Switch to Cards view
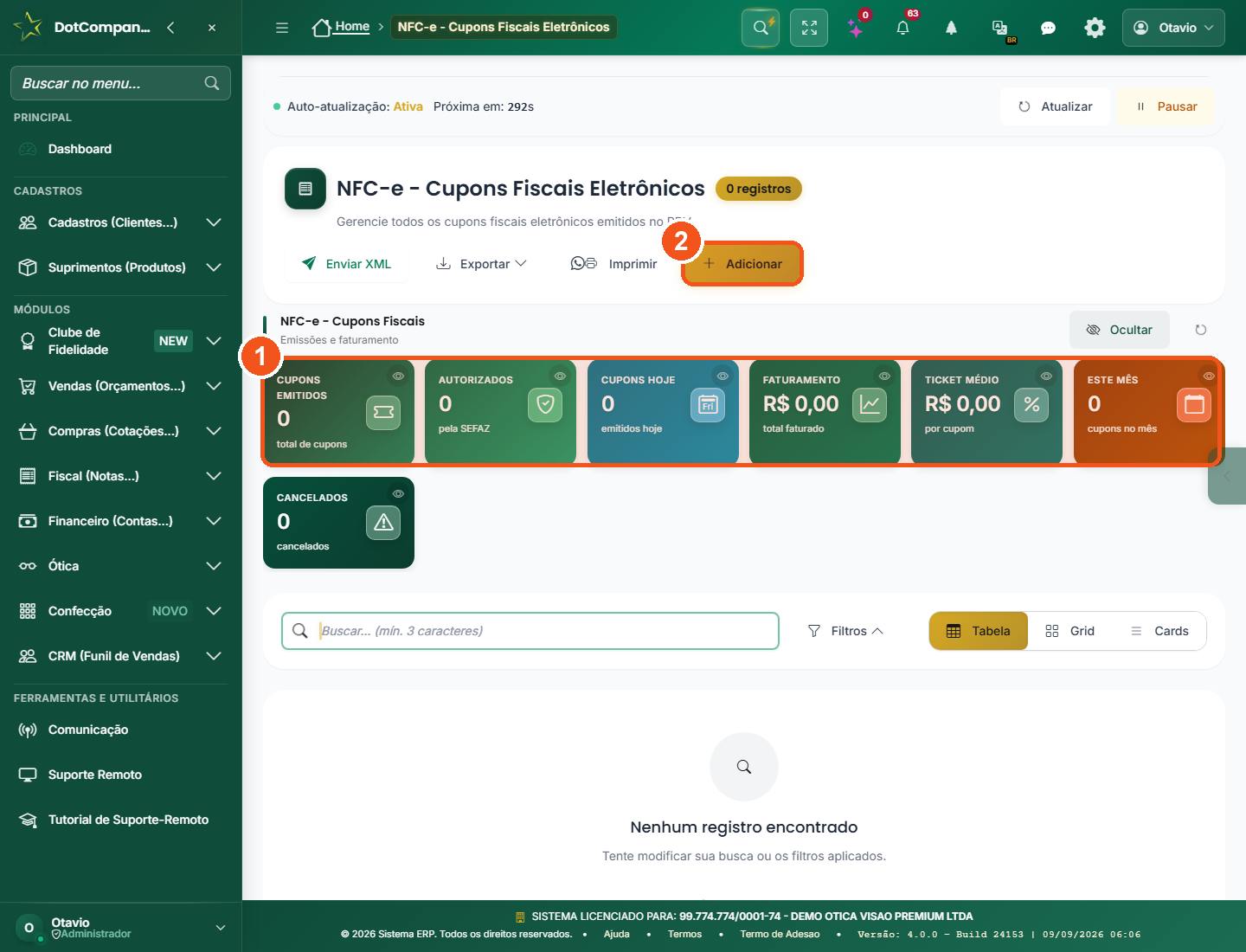Viewport: 1246px width, 952px height. click(x=1159, y=631)
